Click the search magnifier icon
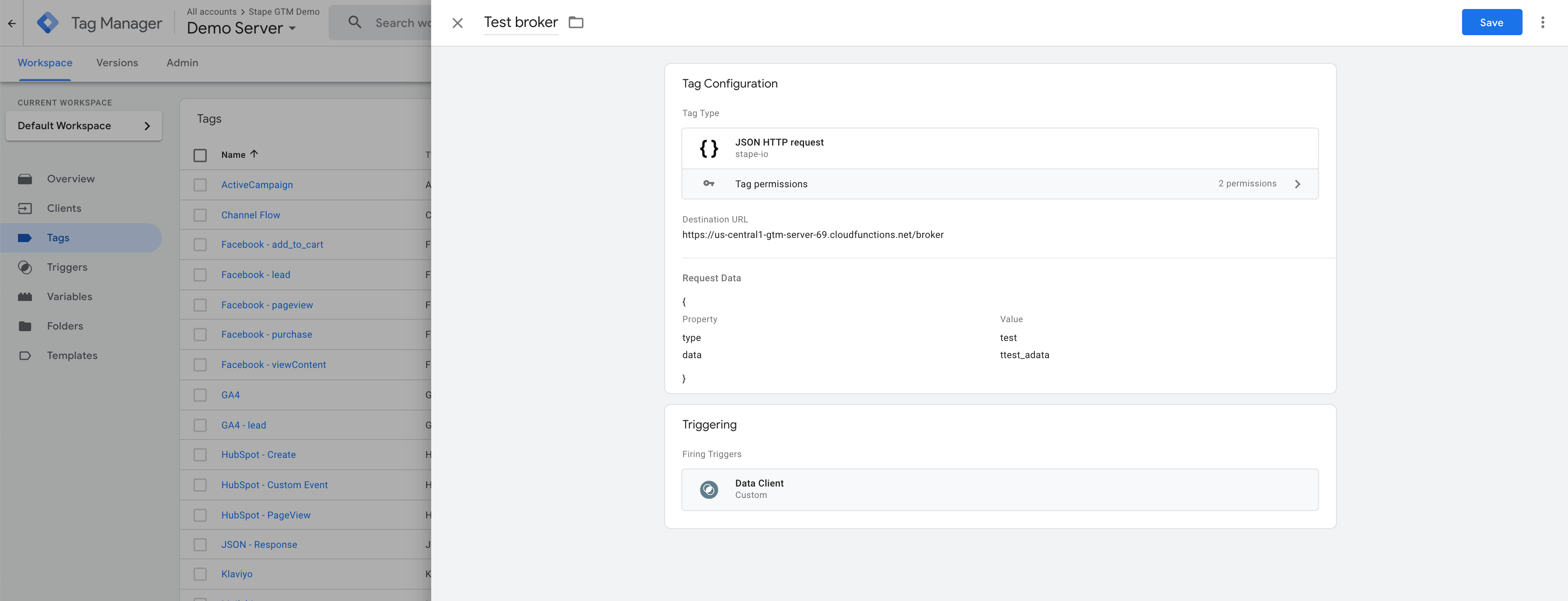This screenshot has width=1568, height=601. 353,22
